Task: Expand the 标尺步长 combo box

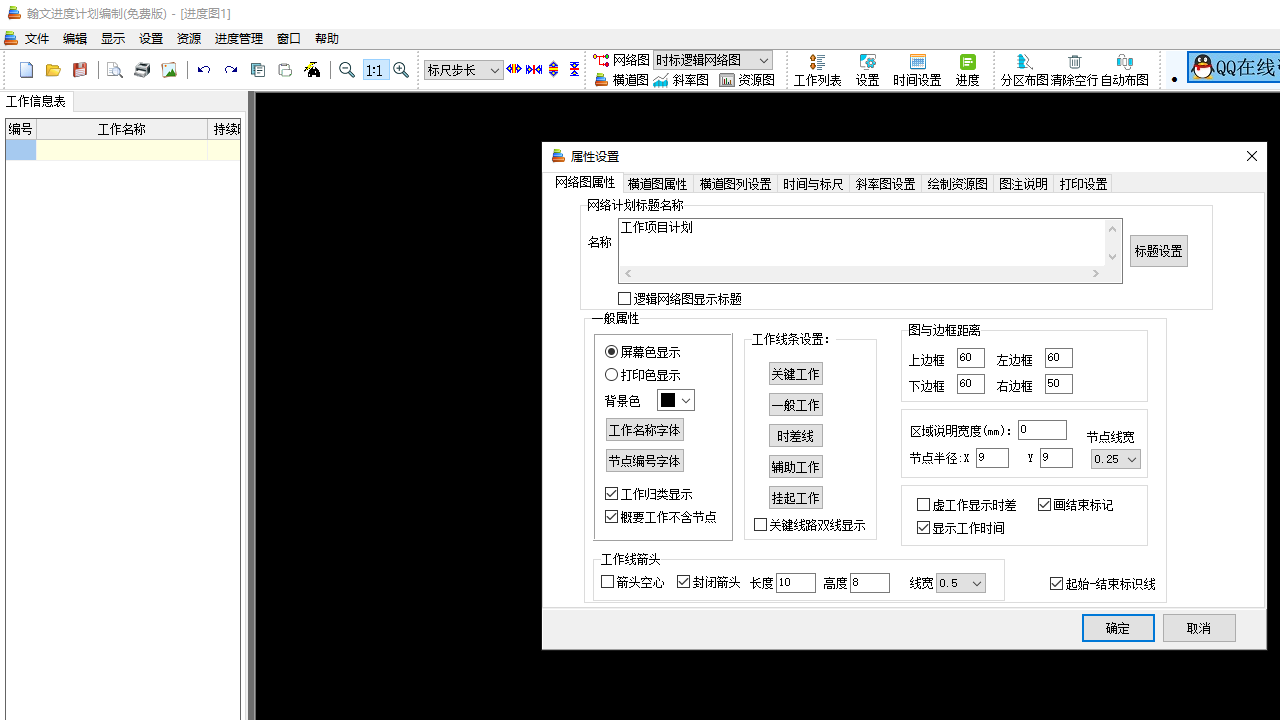Action: point(497,70)
